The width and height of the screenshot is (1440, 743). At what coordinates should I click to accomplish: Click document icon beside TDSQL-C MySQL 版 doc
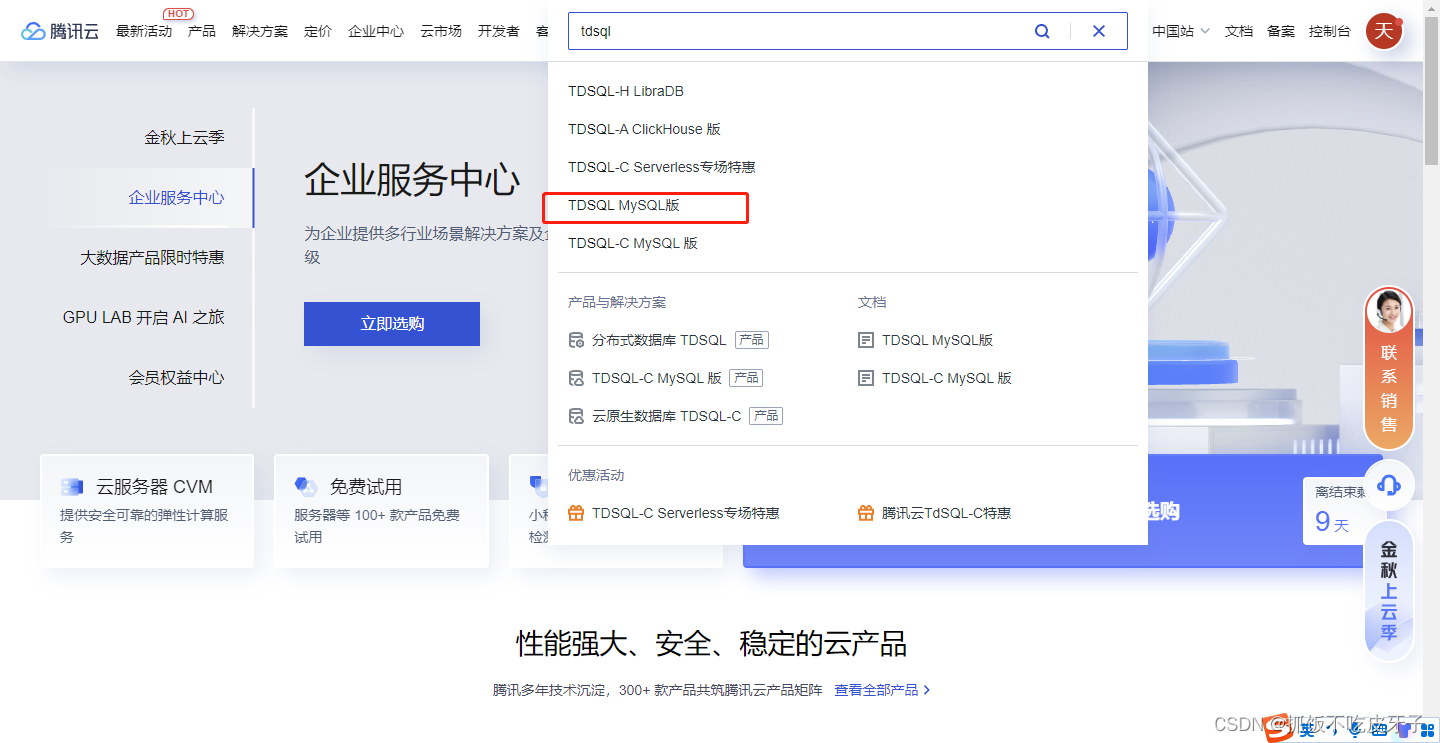click(866, 378)
